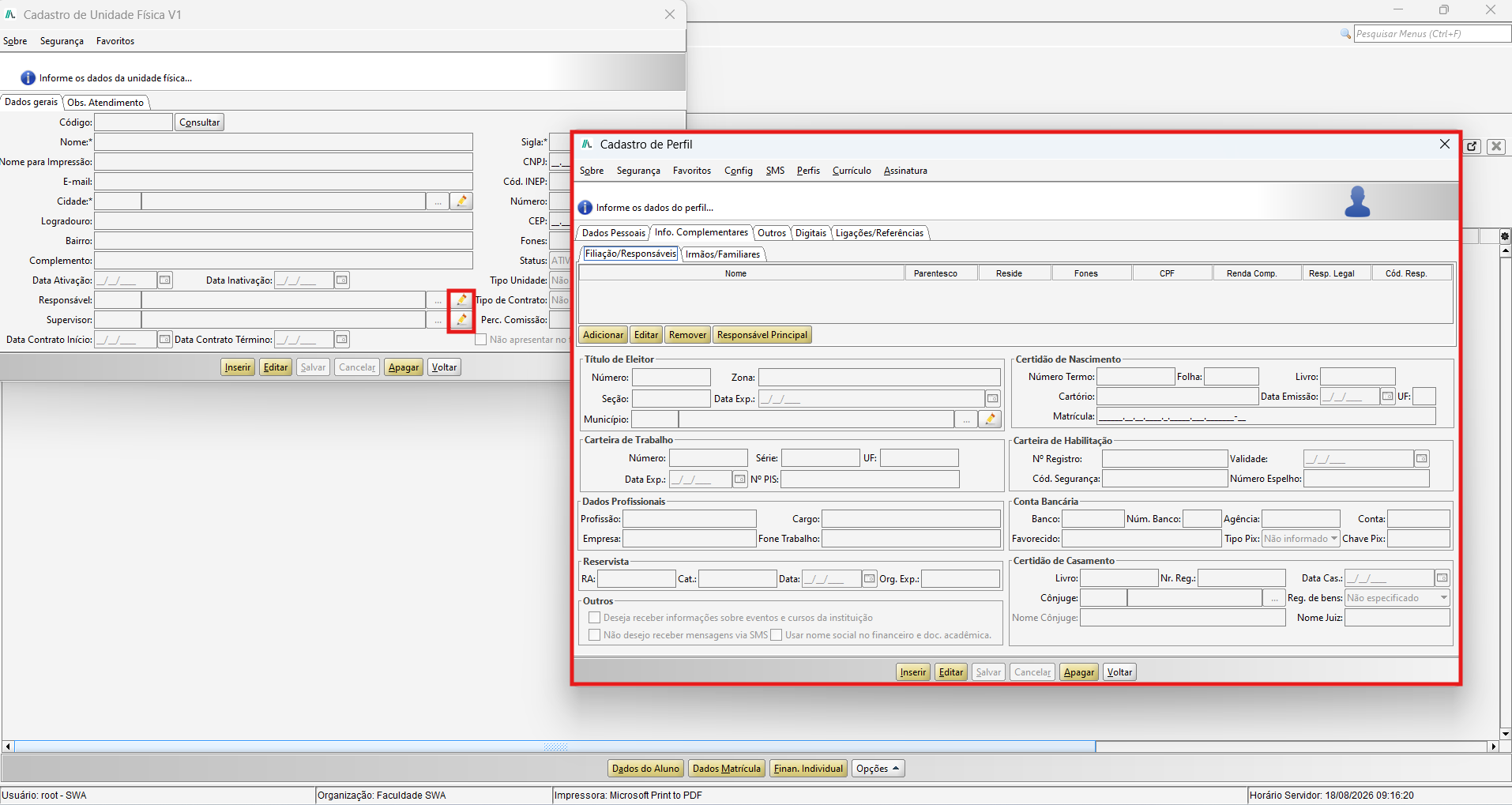The image size is (1512, 805).
Task: Click the pop-out icon in the main window
Action: (1472, 146)
